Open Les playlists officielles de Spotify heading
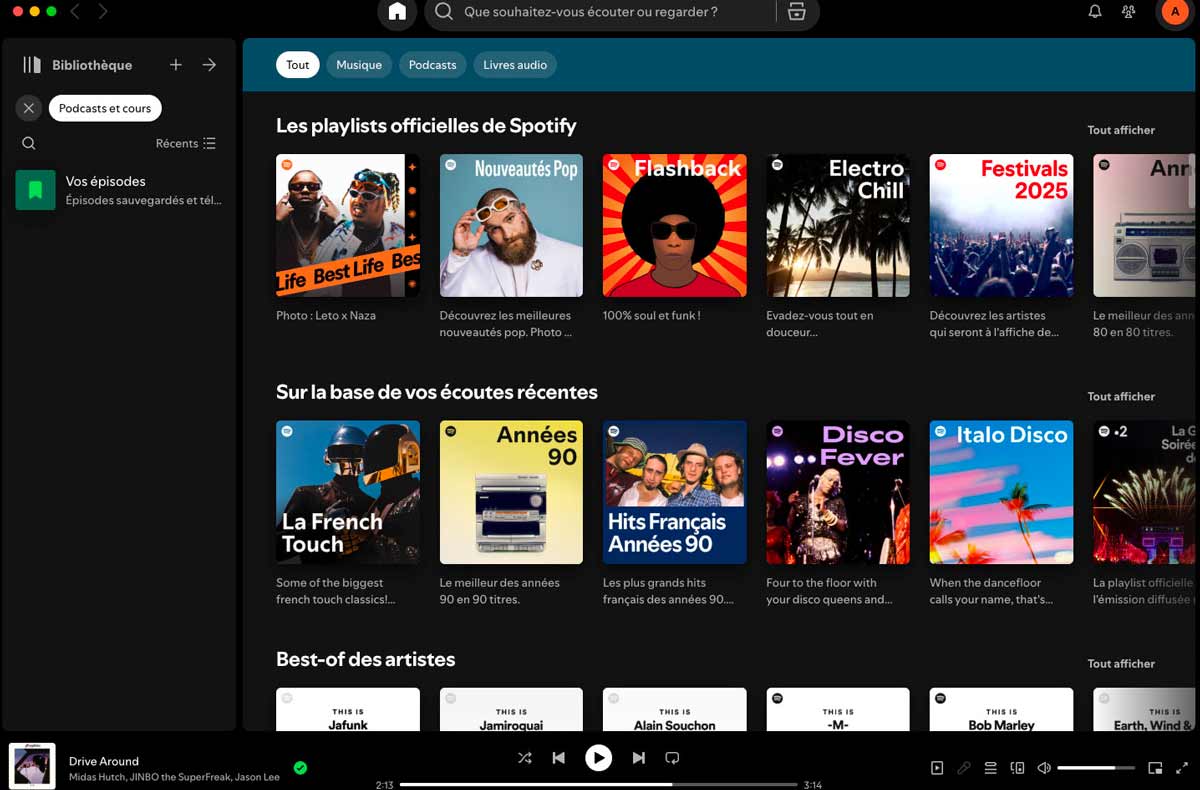 (426, 126)
